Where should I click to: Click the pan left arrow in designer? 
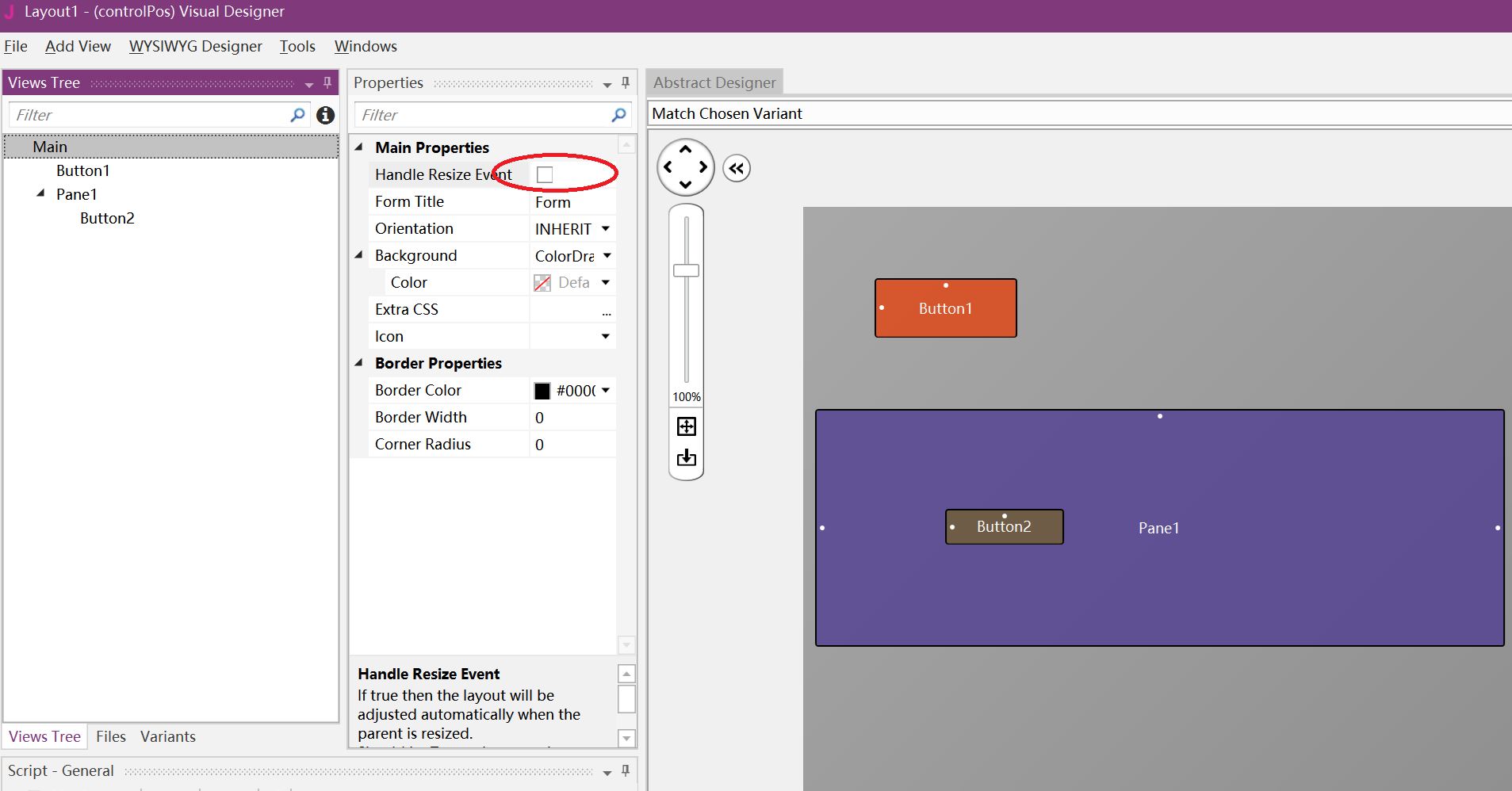pyautogui.click(x=668, y=166)
